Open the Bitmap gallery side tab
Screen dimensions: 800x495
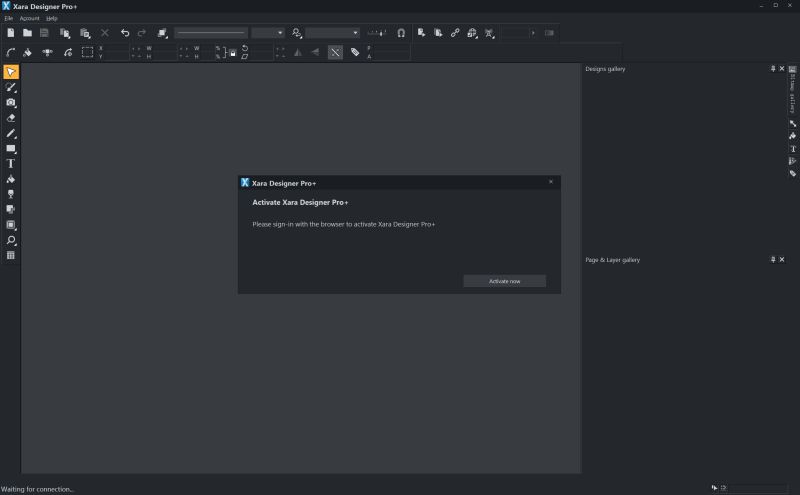click(792, 89)
